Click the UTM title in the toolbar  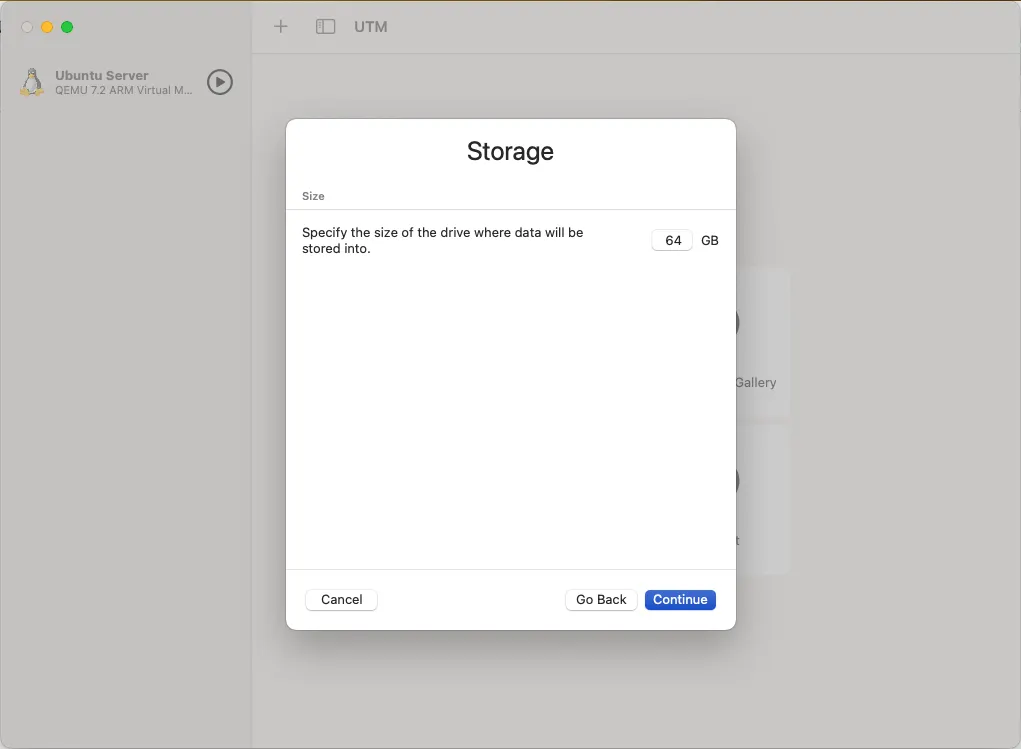click(x=371, y=27)
